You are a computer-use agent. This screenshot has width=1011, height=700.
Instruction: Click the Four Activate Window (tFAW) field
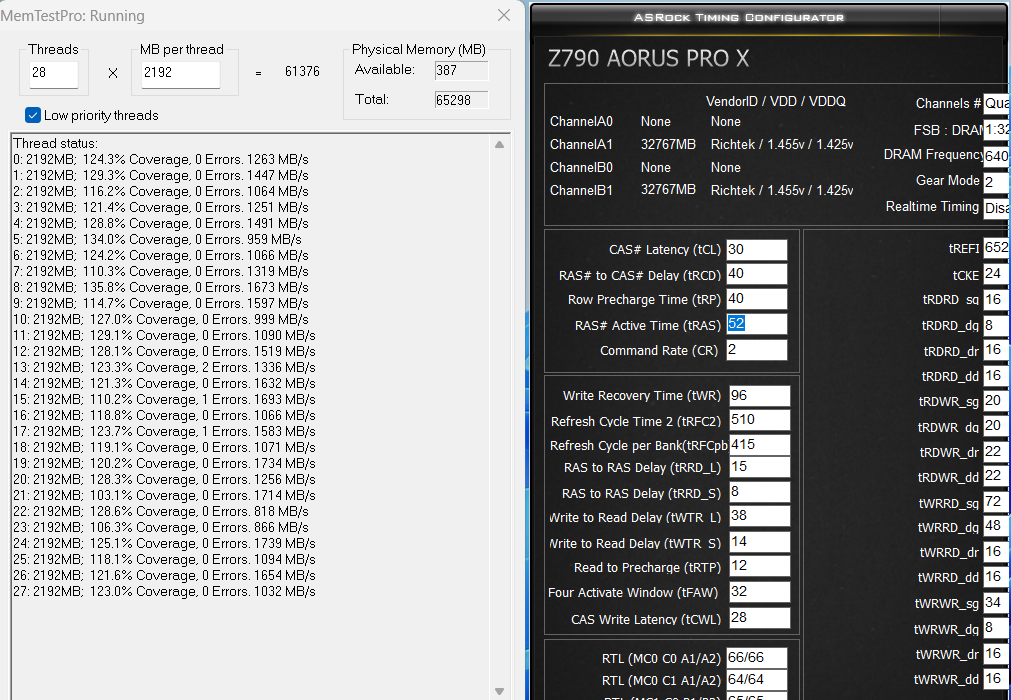tap(760, 592)
